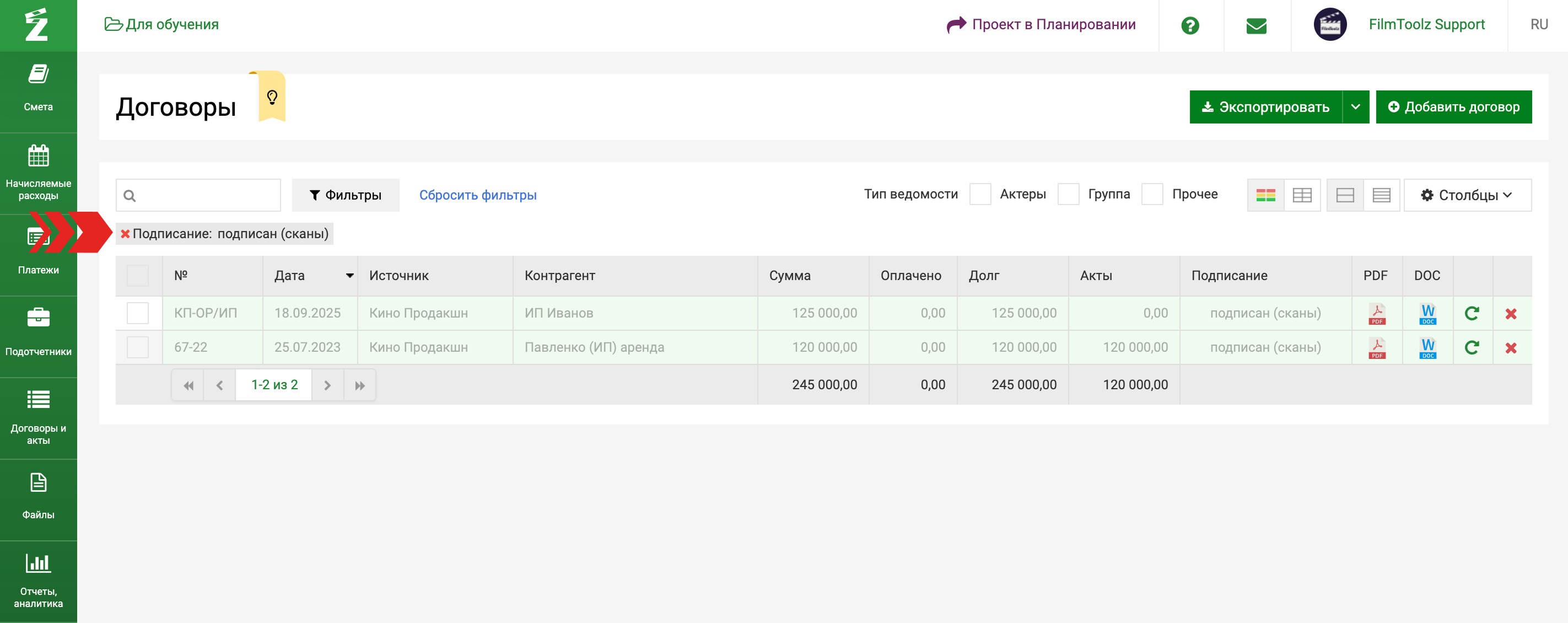Refresh the ИП Иванов contract row
This screenshot has height=623, width=1568.
(x=1471, y=314)
